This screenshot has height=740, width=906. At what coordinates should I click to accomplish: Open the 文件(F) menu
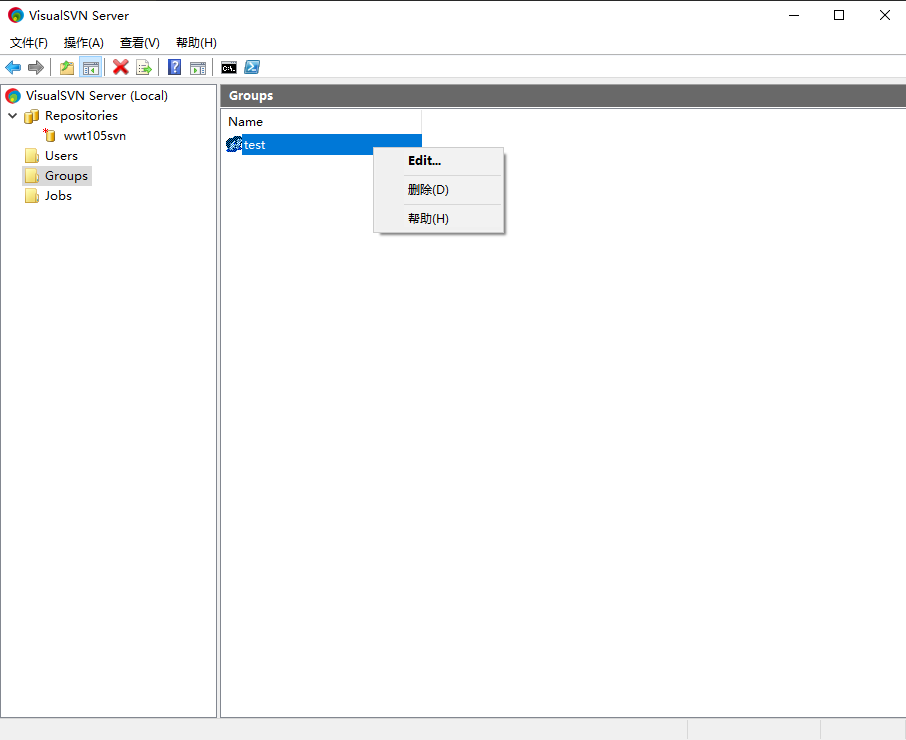[29, 43]
